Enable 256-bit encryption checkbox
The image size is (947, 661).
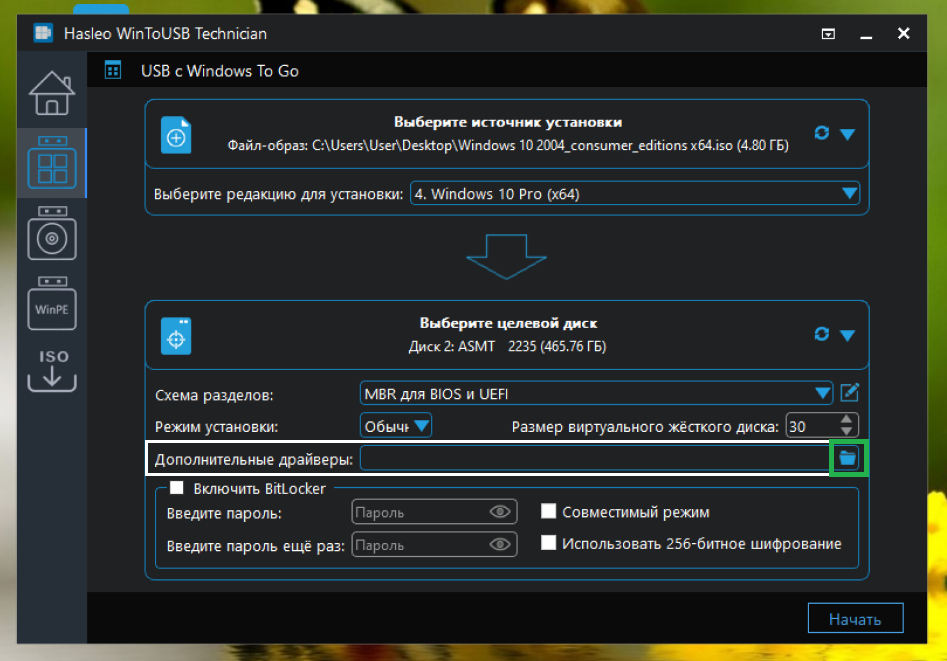tap(548, 543)
